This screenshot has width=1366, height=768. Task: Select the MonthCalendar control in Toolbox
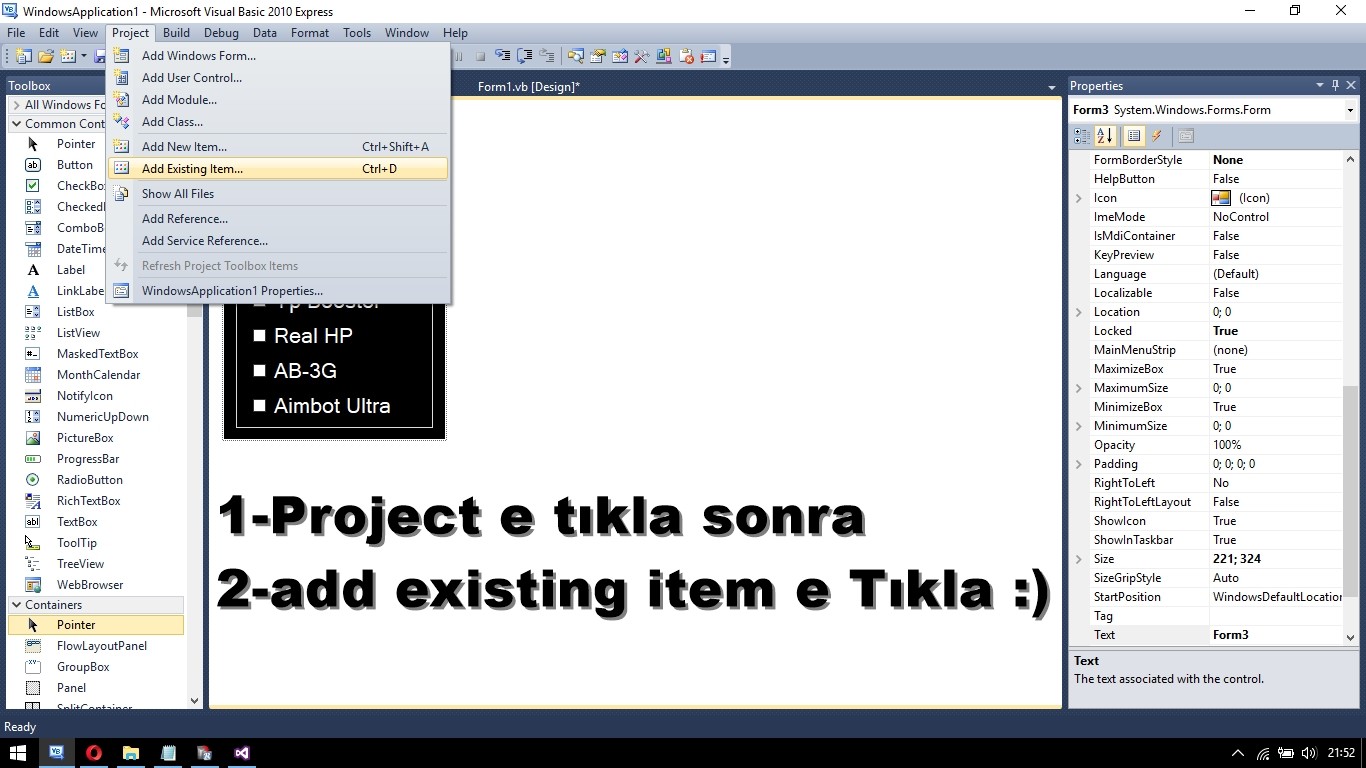(97, 375)
